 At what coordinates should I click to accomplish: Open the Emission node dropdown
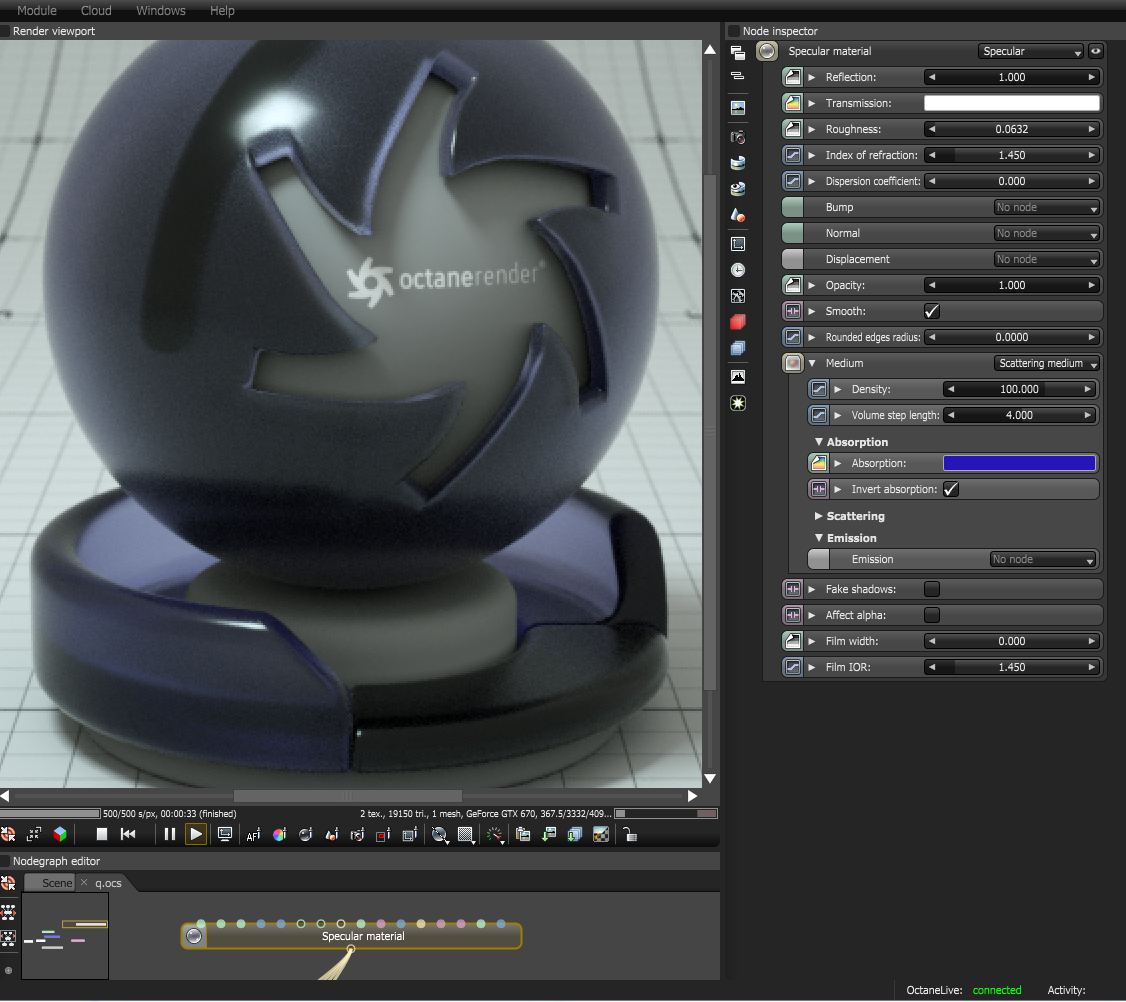[1042, 560]
